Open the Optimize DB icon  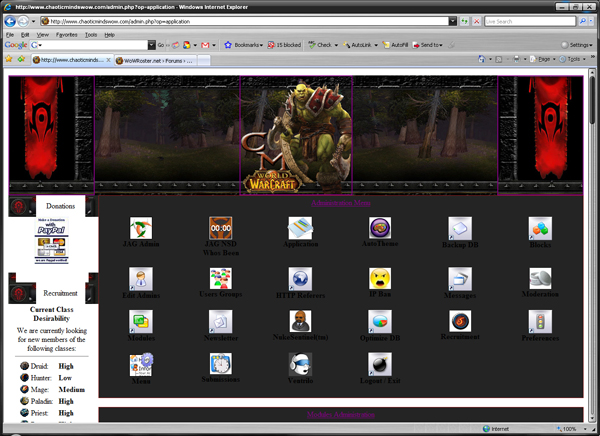coord(380,322)
